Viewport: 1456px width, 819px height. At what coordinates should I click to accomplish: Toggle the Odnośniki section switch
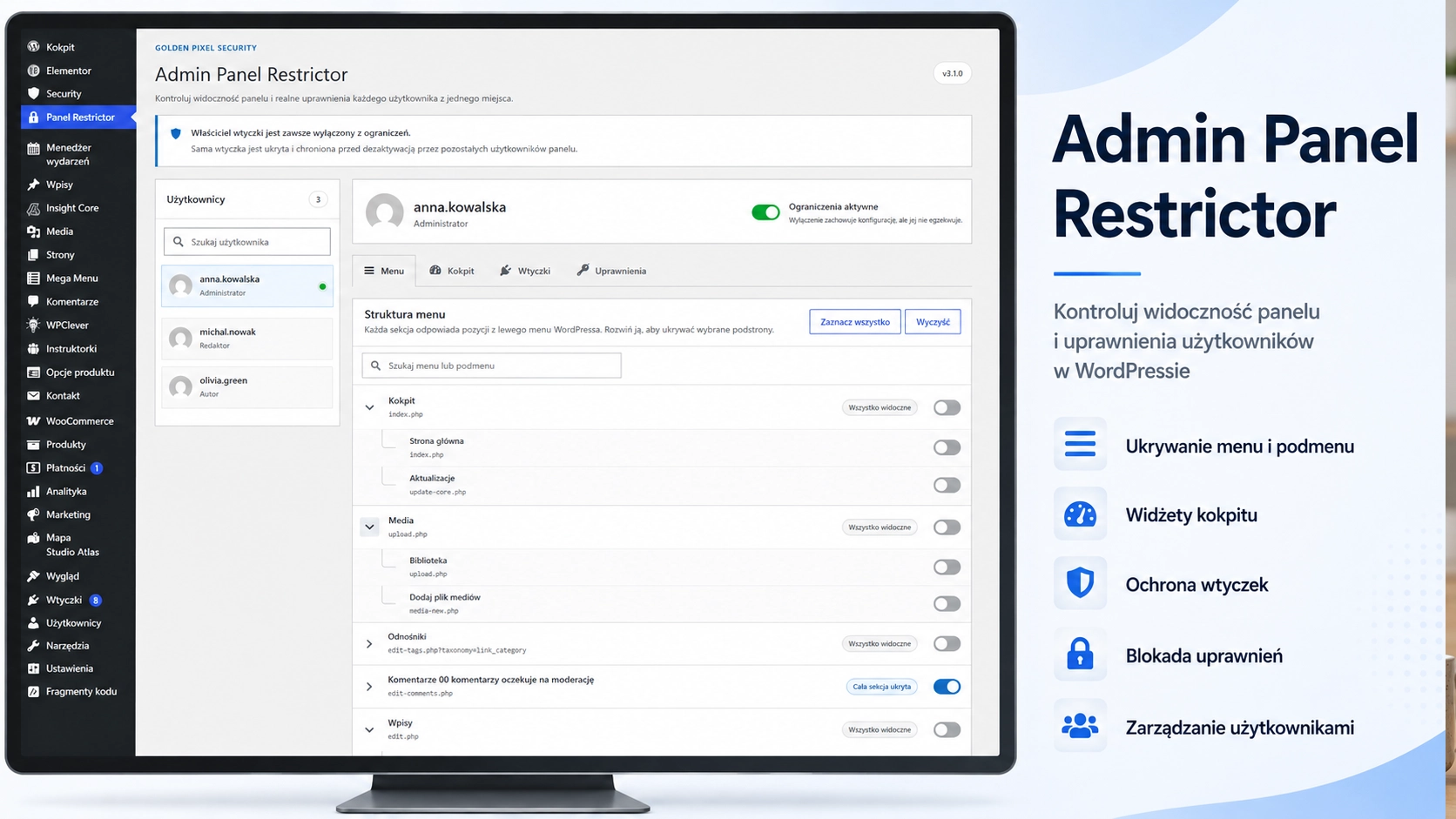coord(947,643)
